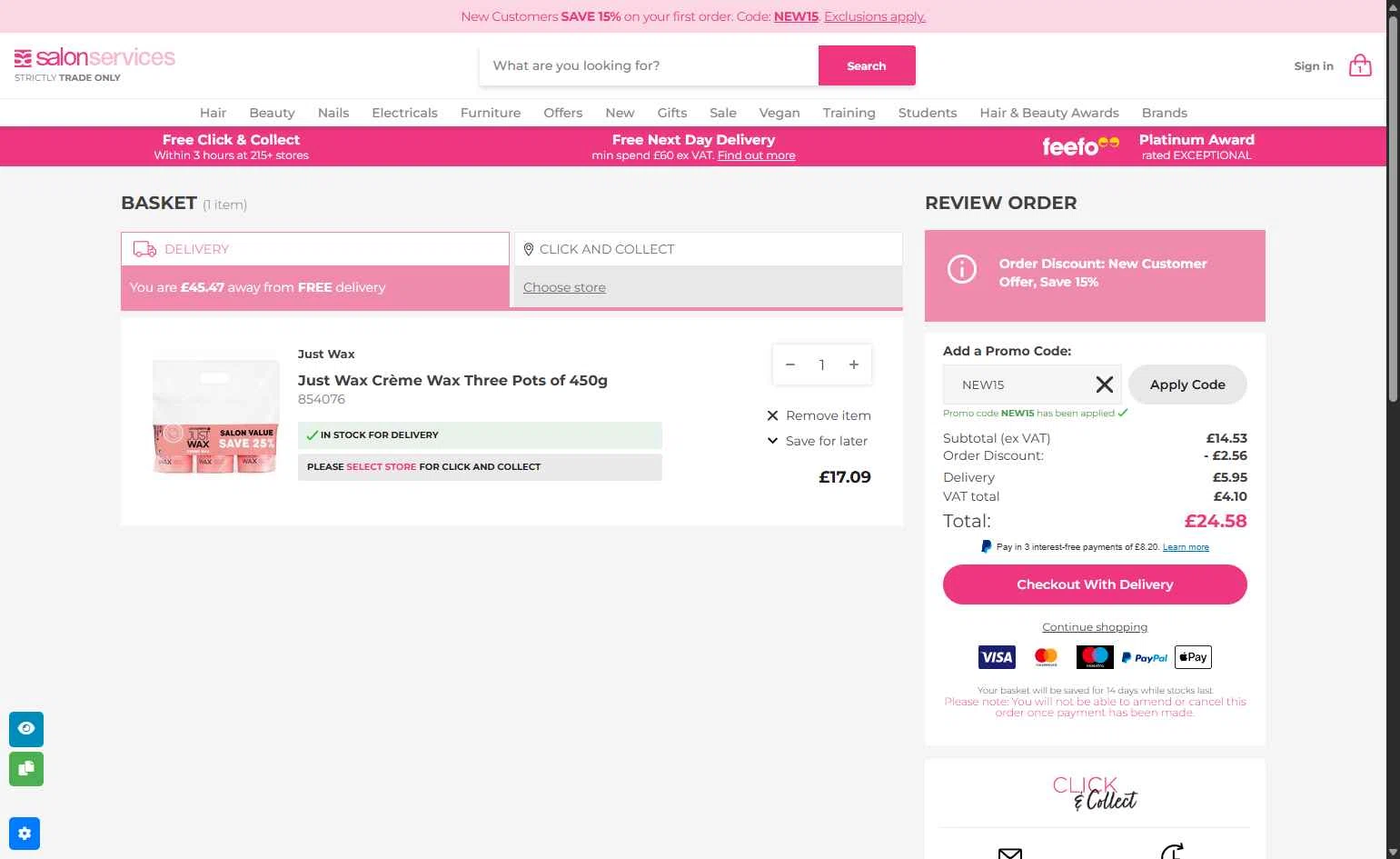Click the Just Wax product thumbnail
This screenshot has height=859, width=1400.
pos(215,417)
